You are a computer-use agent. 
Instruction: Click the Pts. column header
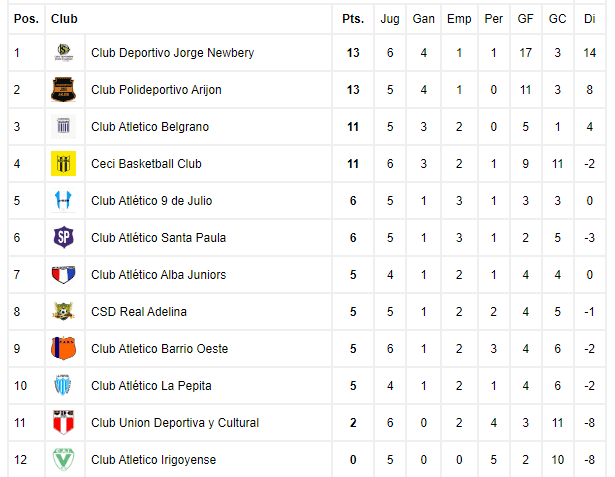click(x=353, y=18)
